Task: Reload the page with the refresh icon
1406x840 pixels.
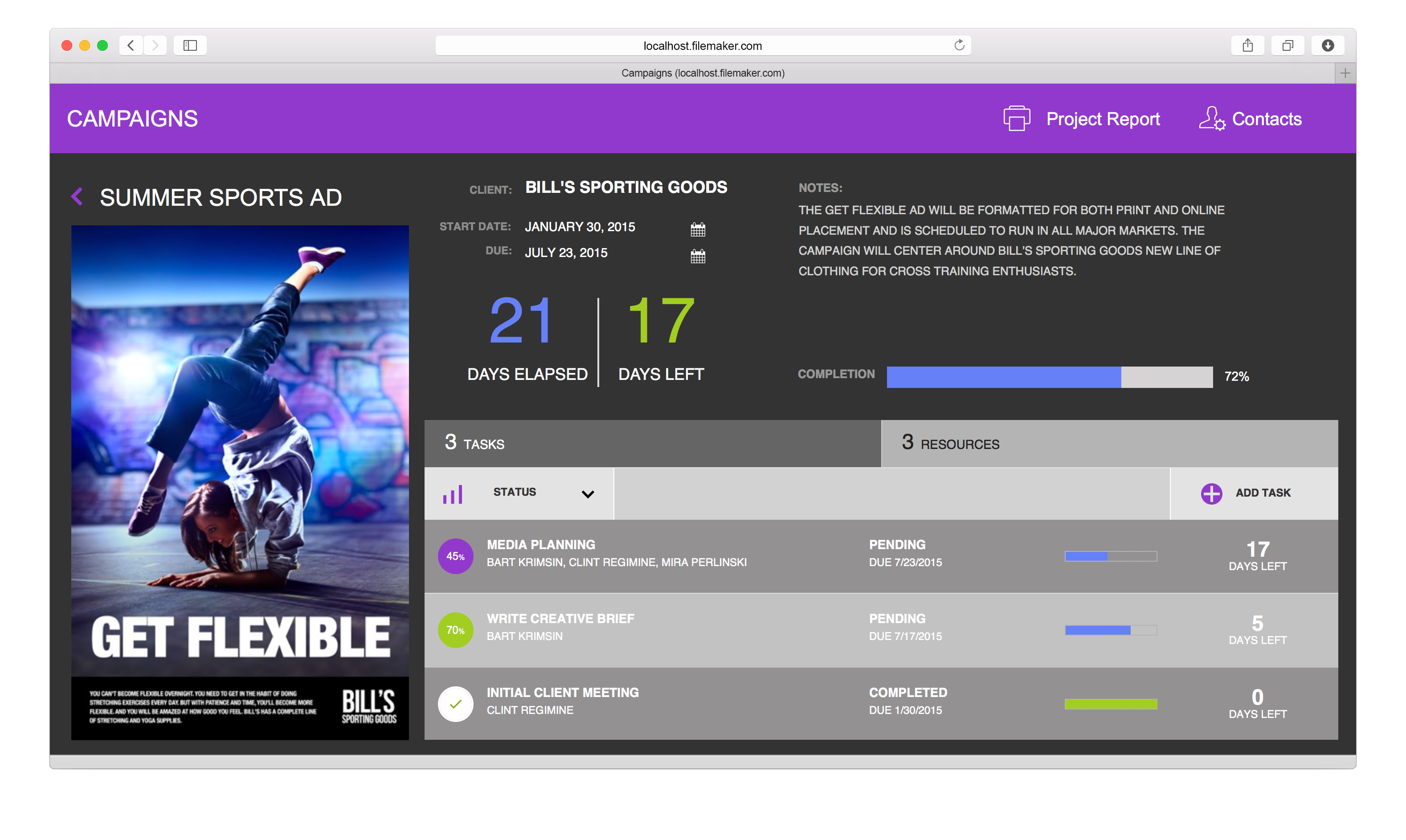Action: (x=959, y=45)
